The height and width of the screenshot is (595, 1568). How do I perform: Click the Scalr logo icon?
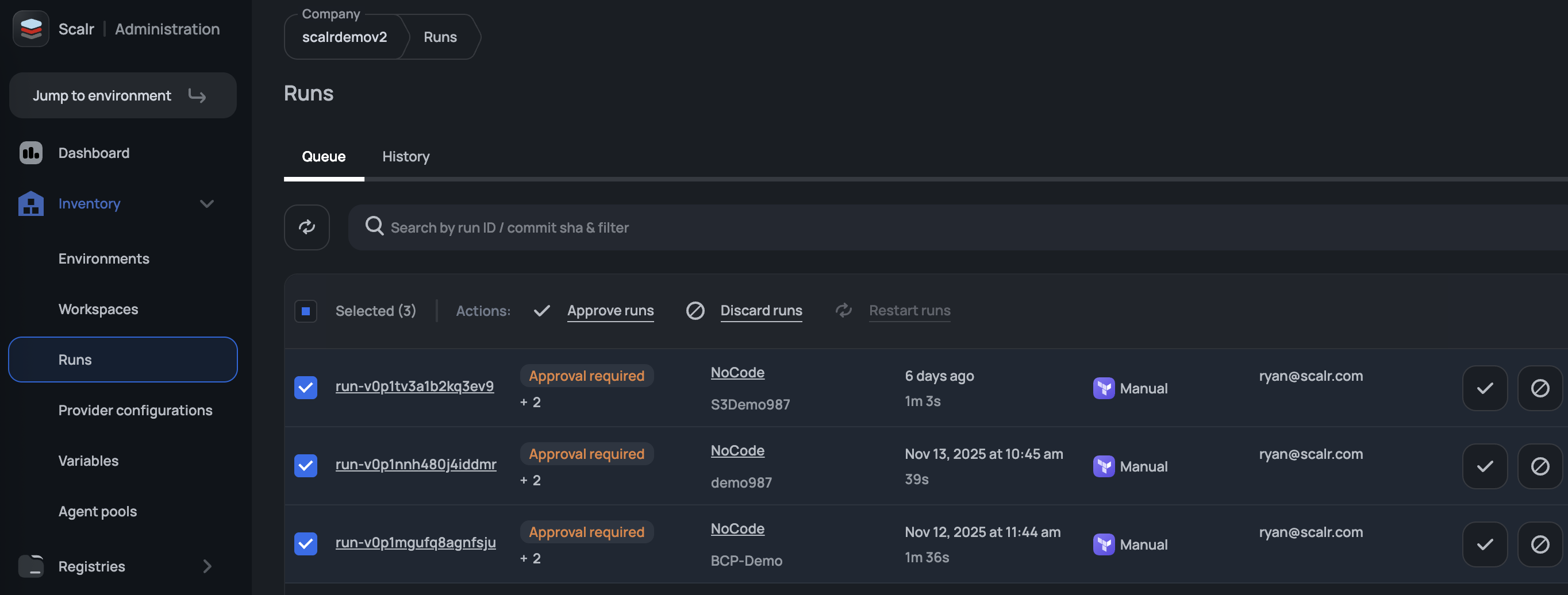coord(30,29)
